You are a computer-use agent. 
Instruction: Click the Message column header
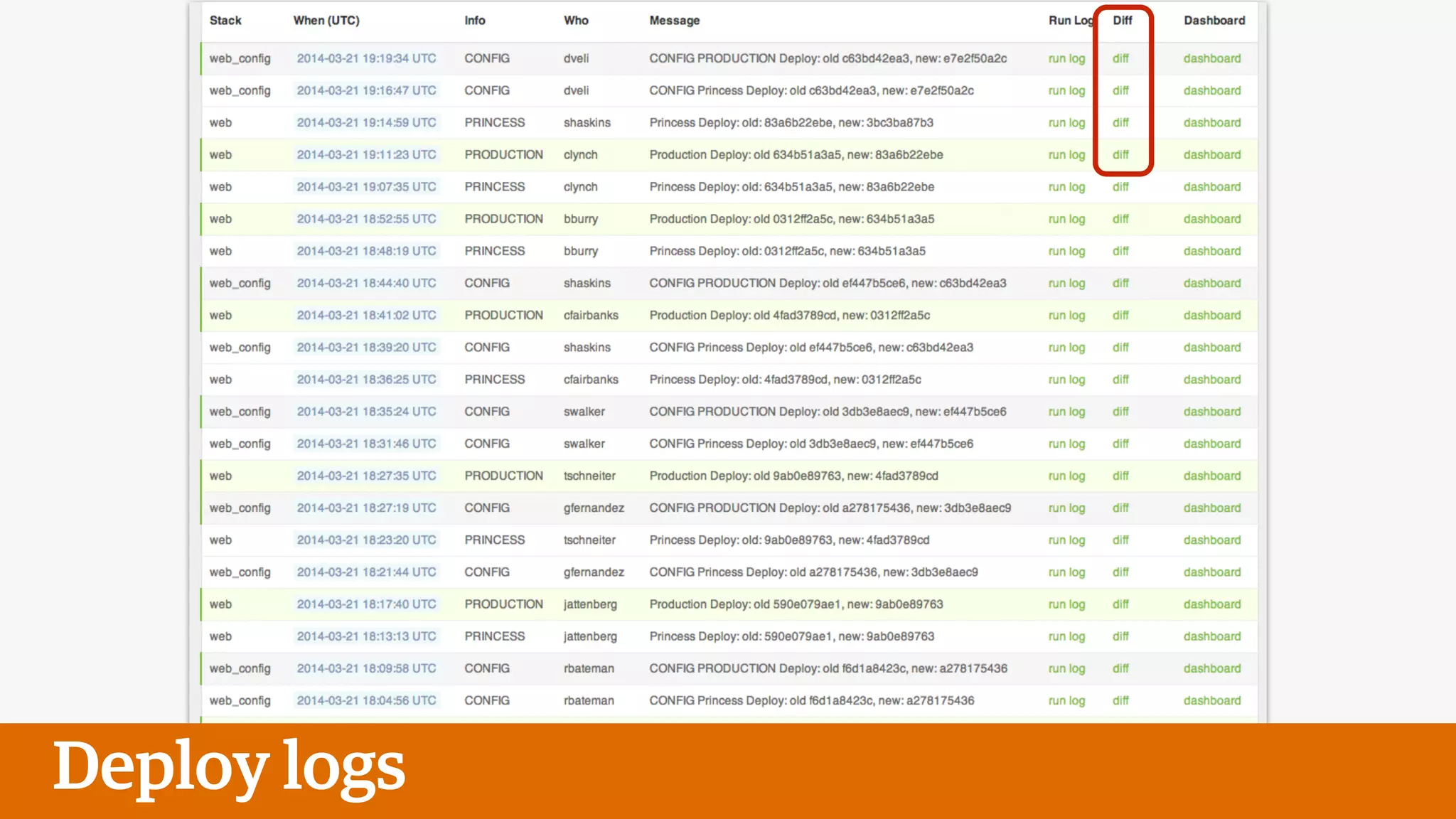pos(675,21)
